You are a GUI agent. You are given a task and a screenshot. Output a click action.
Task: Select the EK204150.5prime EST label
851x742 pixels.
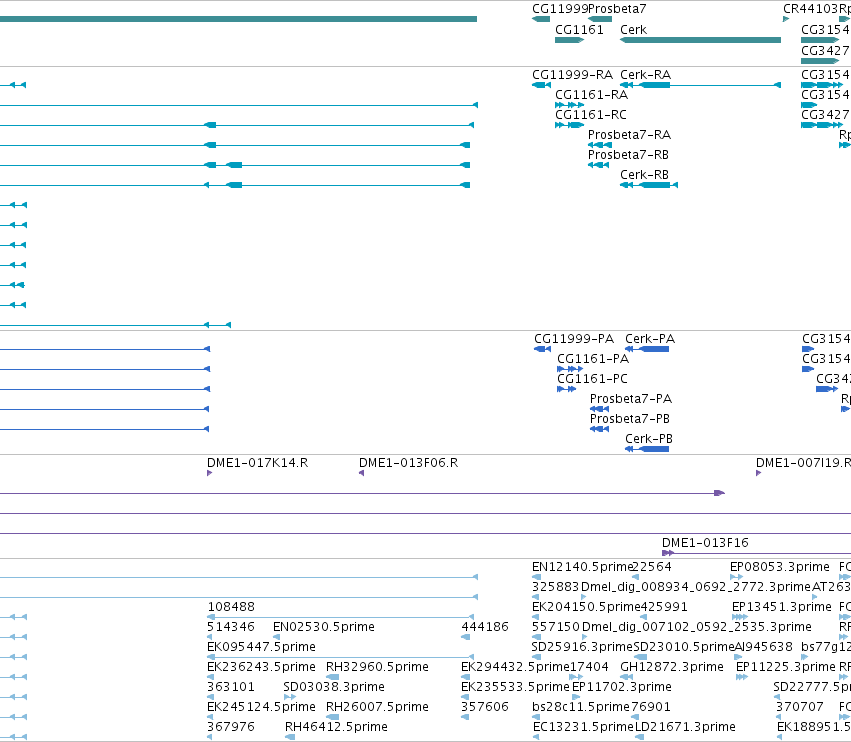[586, 607]
